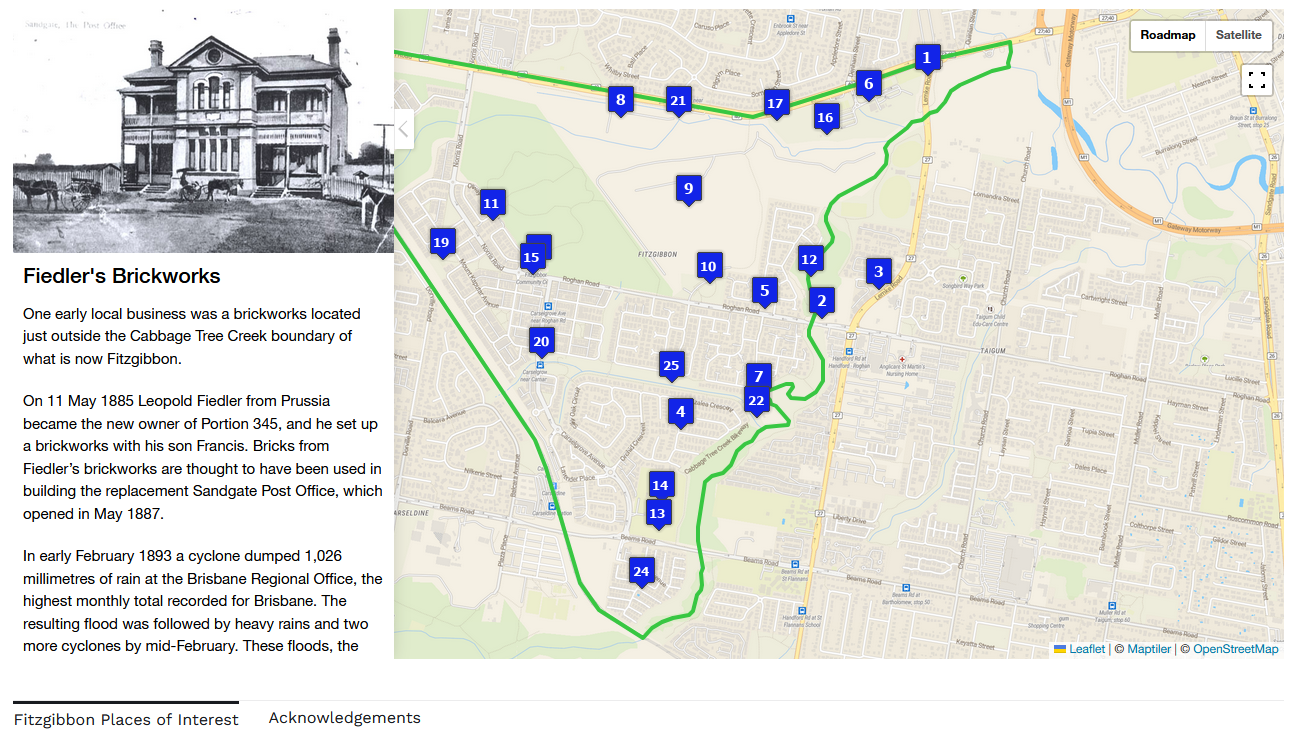
Task: Switch map to Satellite view
Action: click(1238, 35)
